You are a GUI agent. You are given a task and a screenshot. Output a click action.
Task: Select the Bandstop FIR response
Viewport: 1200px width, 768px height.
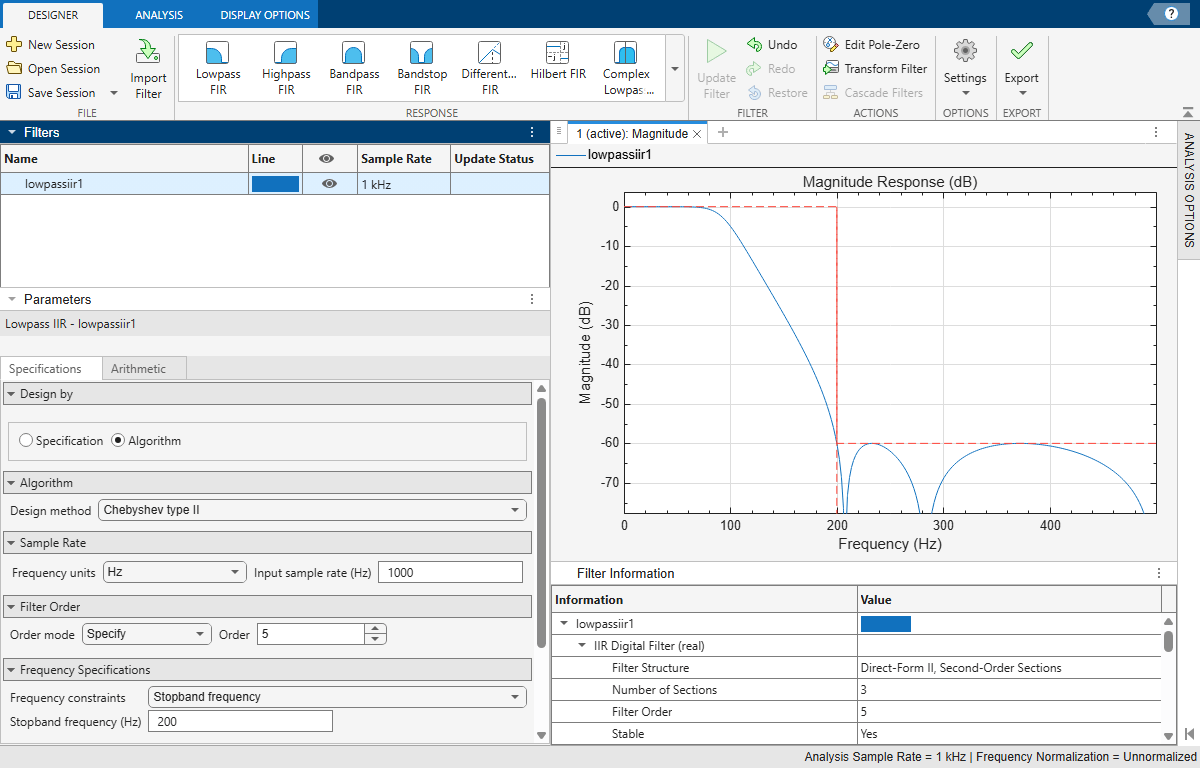[x=422, y=68]
